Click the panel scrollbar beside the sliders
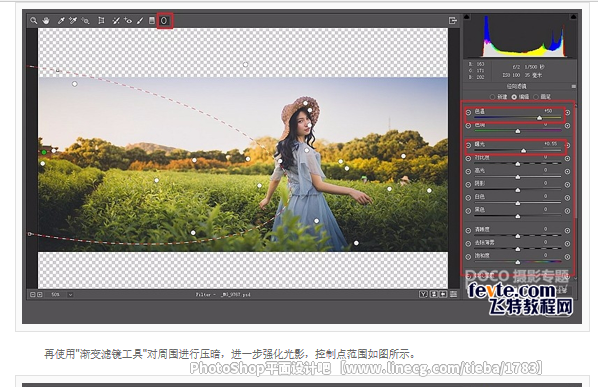Image resolution: width=598 pixels, height=387 pixels. tap(575, 162)
